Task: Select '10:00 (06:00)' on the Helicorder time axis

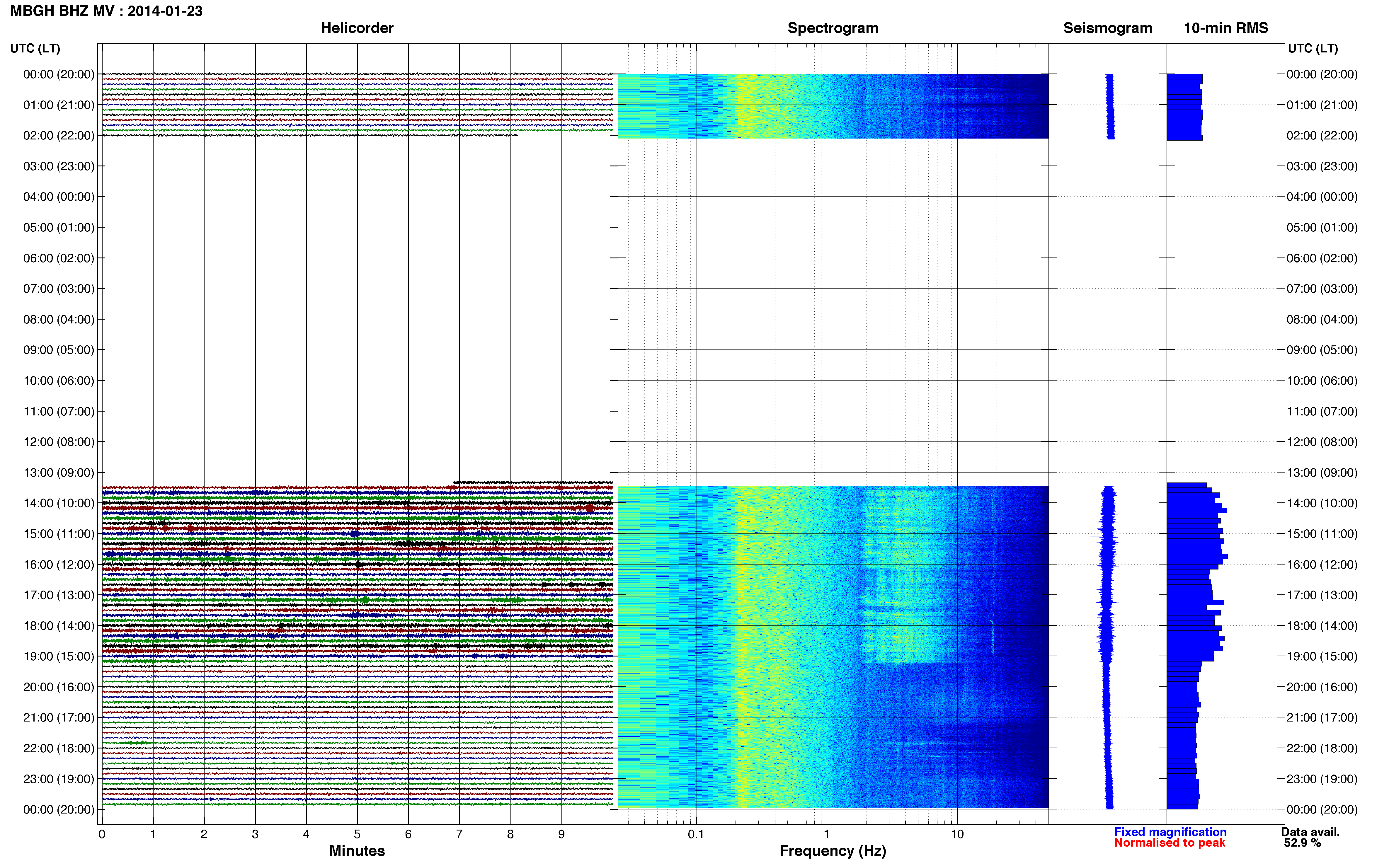Action: [x=59, y=381]
